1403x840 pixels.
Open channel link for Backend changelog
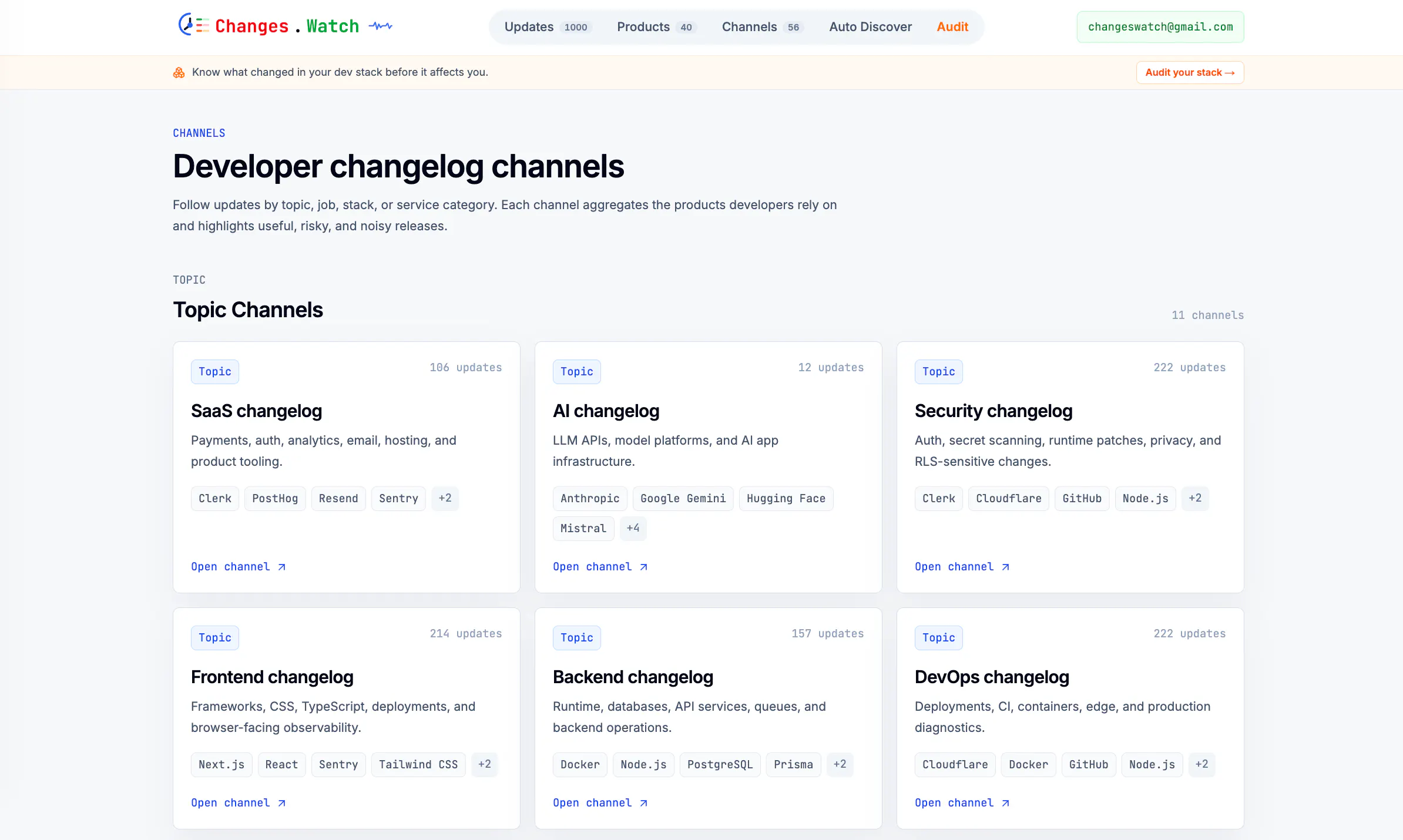600,803
